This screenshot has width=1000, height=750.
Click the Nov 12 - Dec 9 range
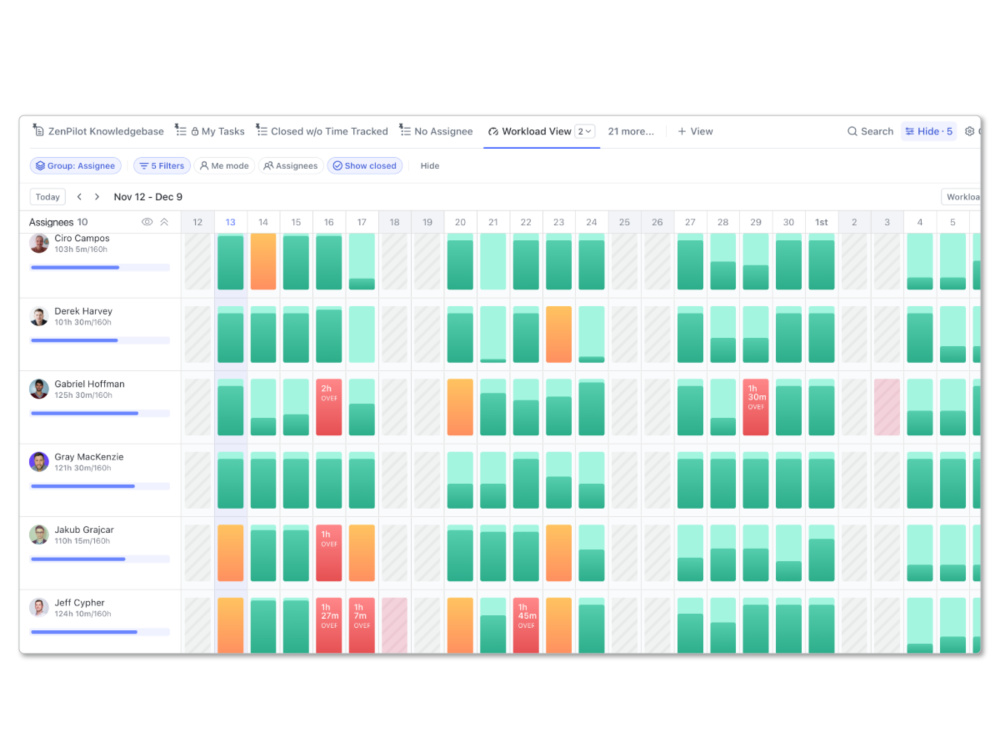tap(148, 197)
